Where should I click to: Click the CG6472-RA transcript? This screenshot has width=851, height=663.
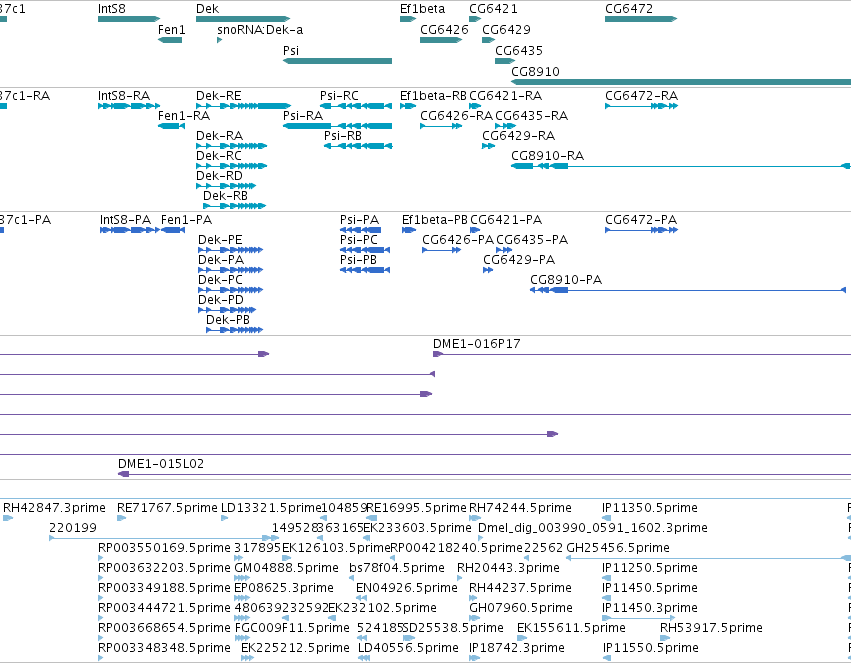[x=641, y=106]
